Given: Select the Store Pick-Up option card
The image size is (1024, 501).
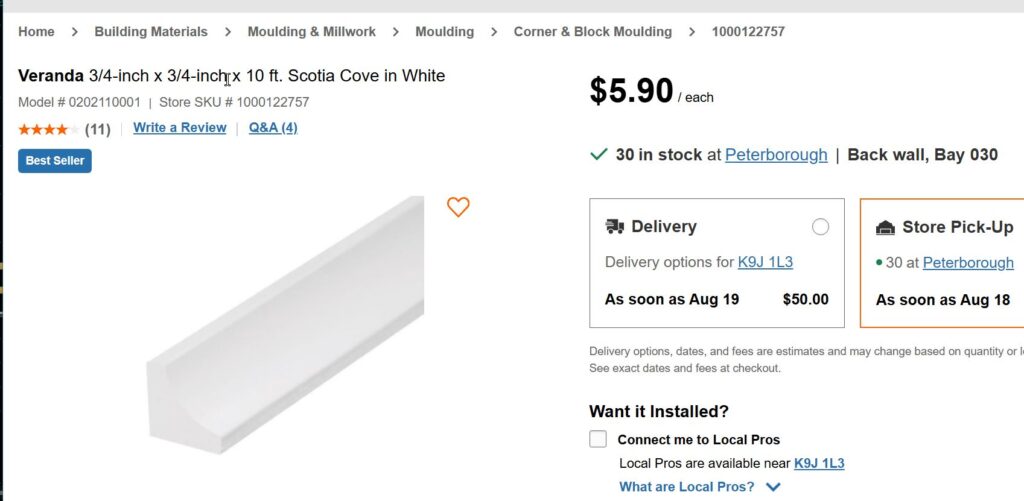Looking at the screenshot, I should pos(945,263).
